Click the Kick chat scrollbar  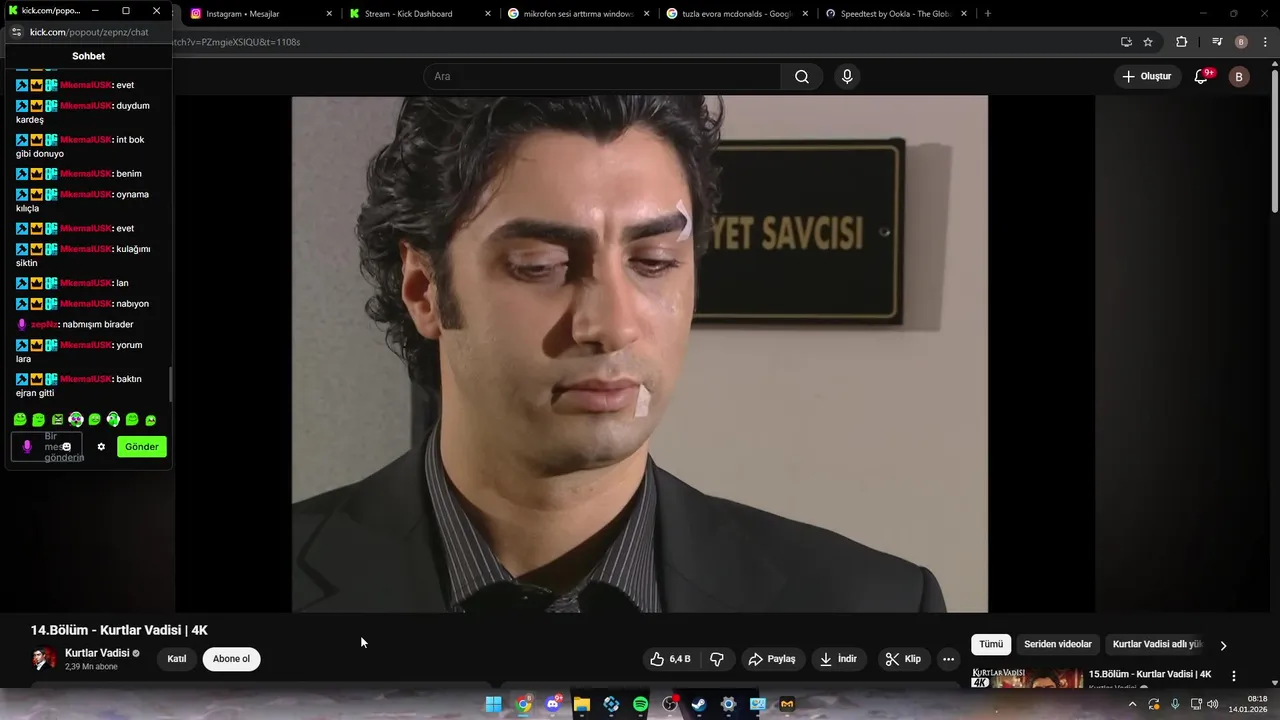pos(170,383)
